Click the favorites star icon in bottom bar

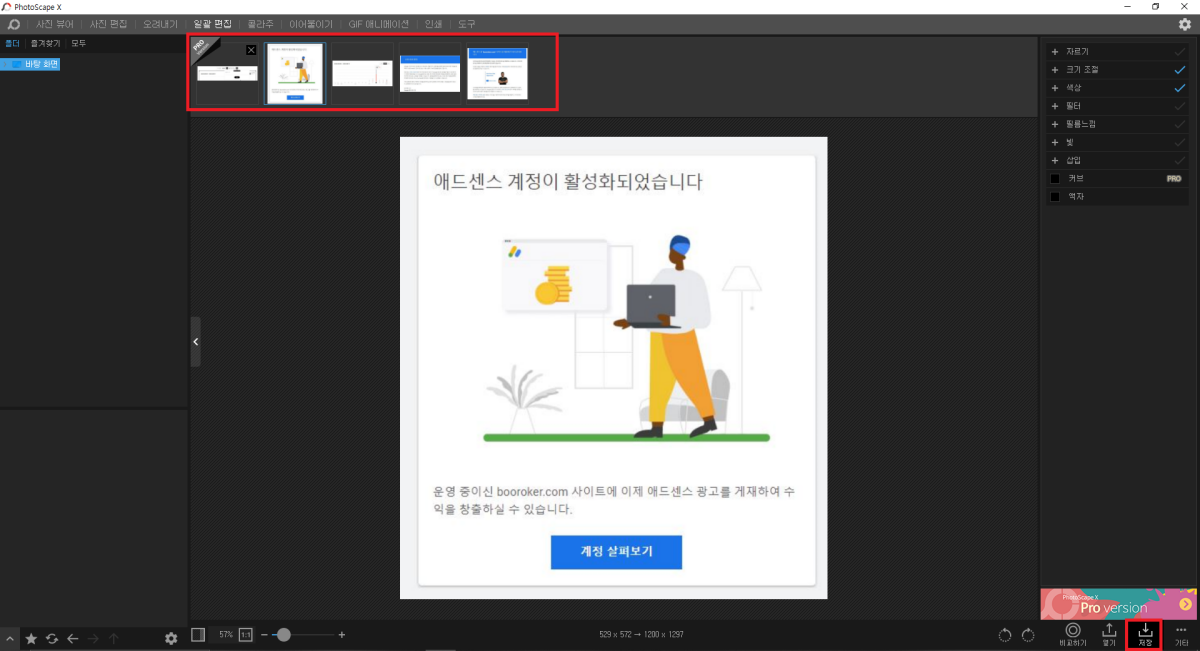tap(31, 638)
